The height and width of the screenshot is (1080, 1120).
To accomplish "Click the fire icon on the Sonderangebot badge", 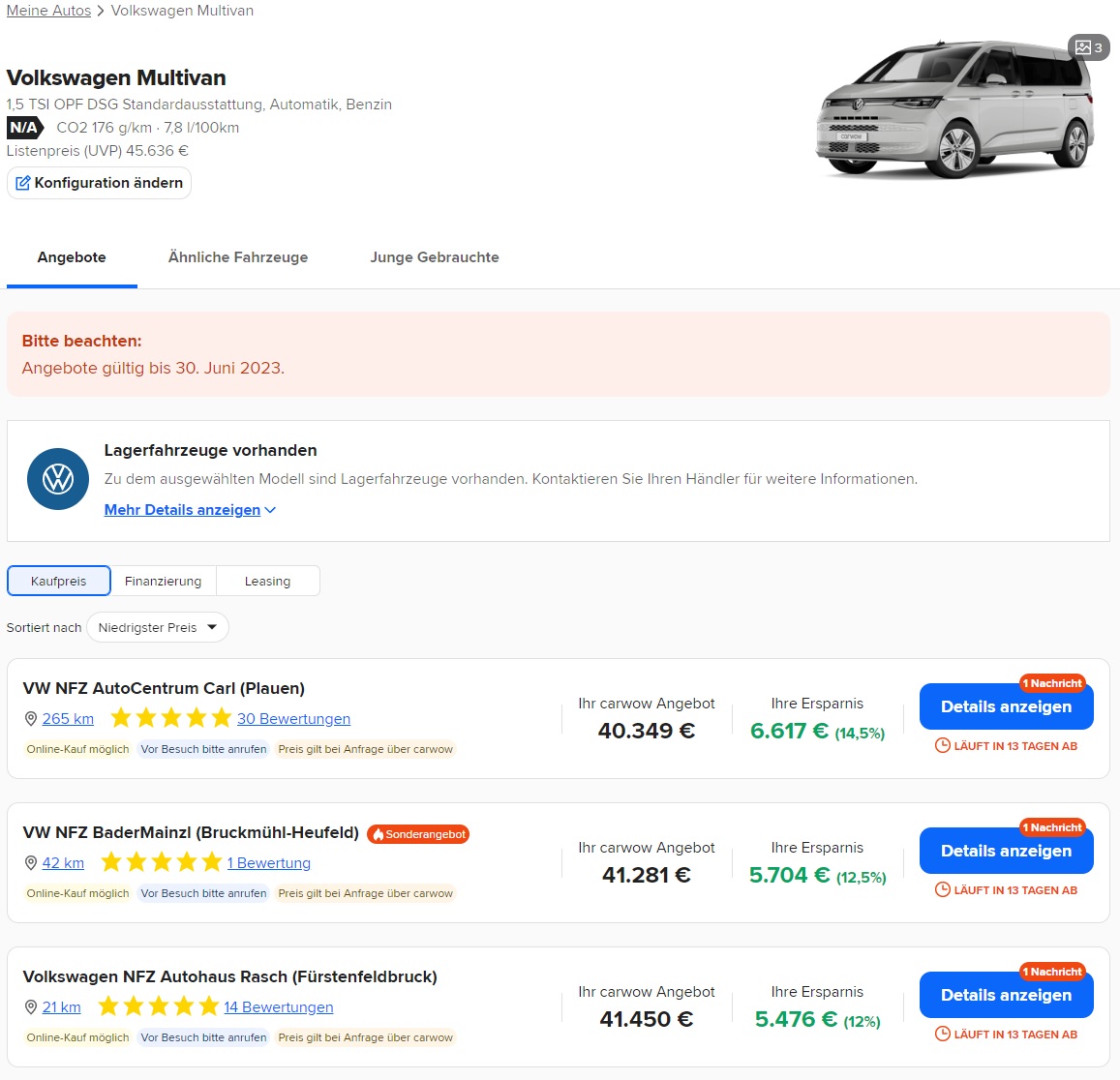I will [379, 833].
